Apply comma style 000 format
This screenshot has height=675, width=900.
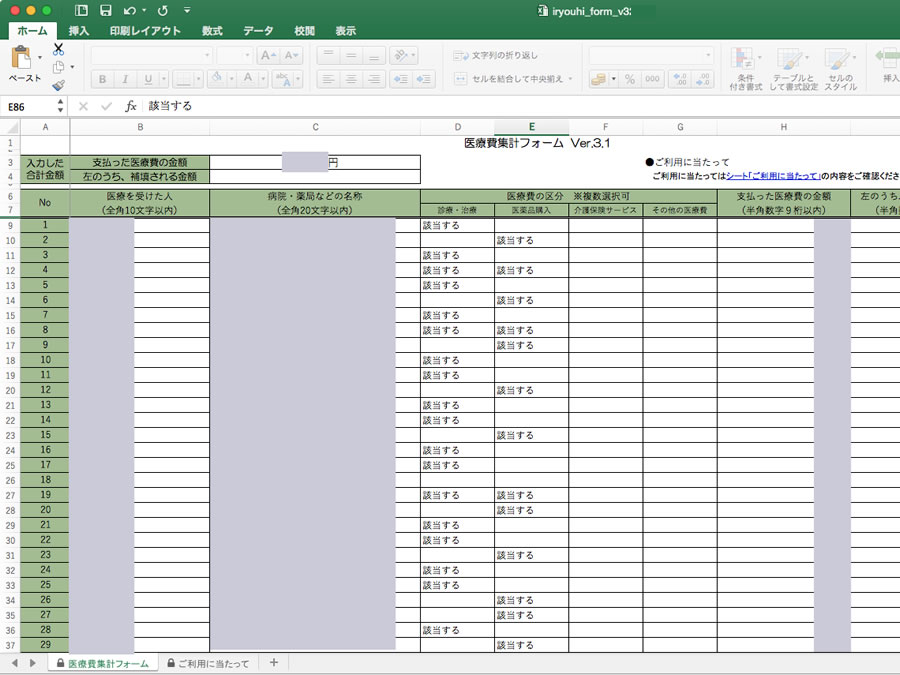[x=652, y=79]
